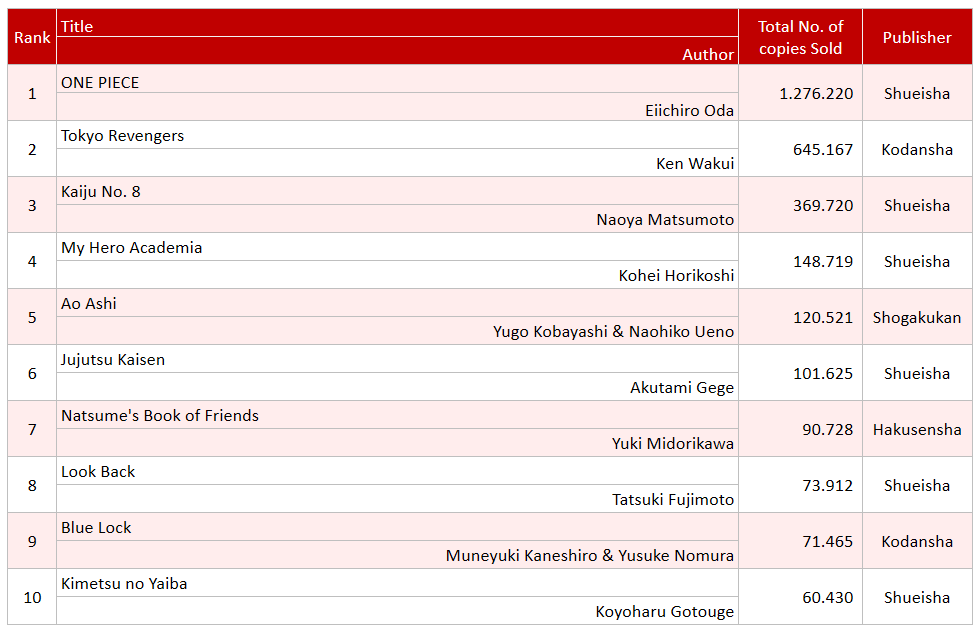Image resolution: width=980 pixels, height=634 pixels.
Task: Click the Shueisha cell in Look Back row
Action: (x=917, y=486)
